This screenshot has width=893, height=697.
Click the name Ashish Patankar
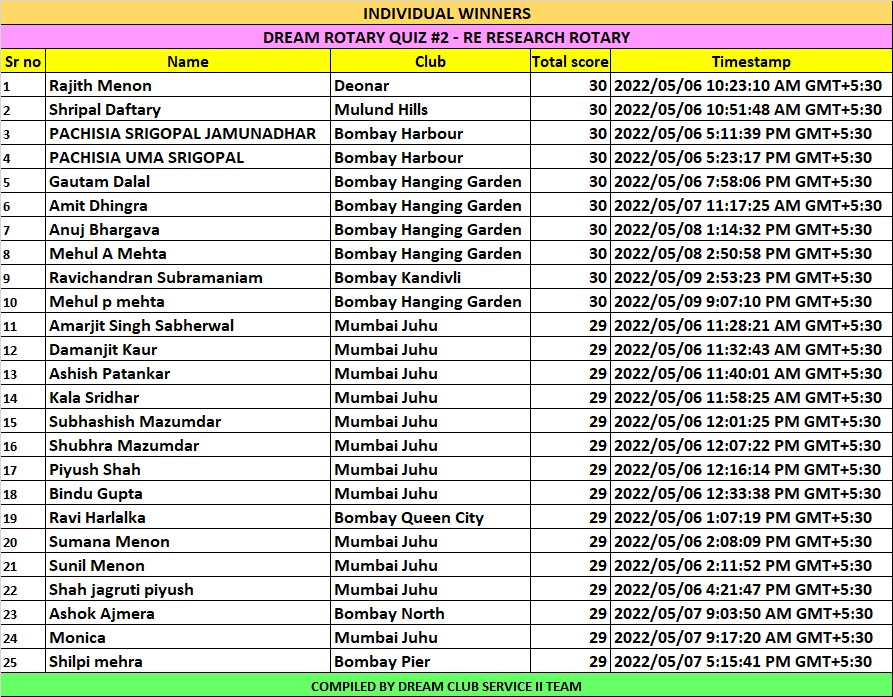109,374
